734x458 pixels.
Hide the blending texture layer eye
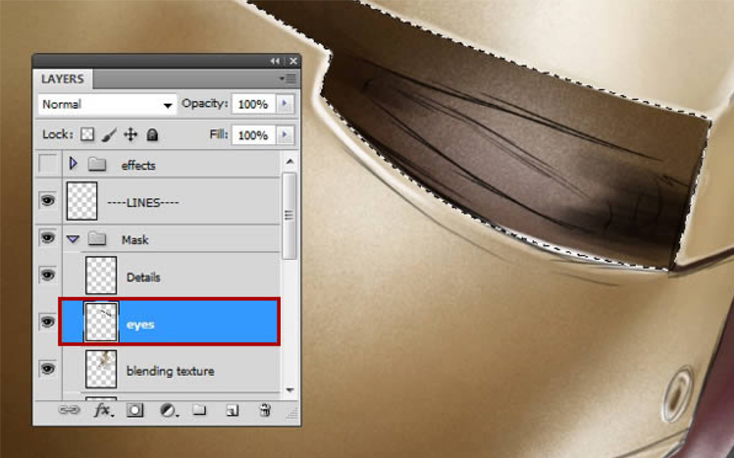pyautogui.click(x=47, y=369)
